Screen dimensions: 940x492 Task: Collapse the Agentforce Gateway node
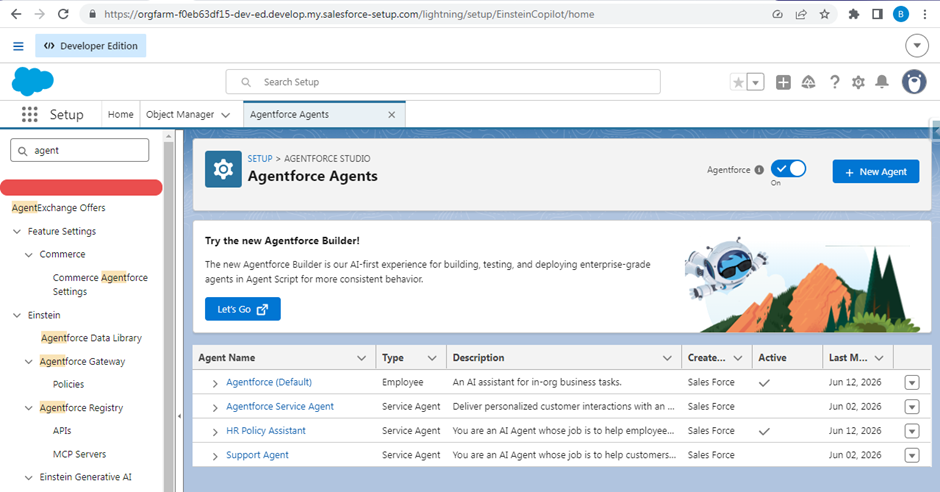28,361
